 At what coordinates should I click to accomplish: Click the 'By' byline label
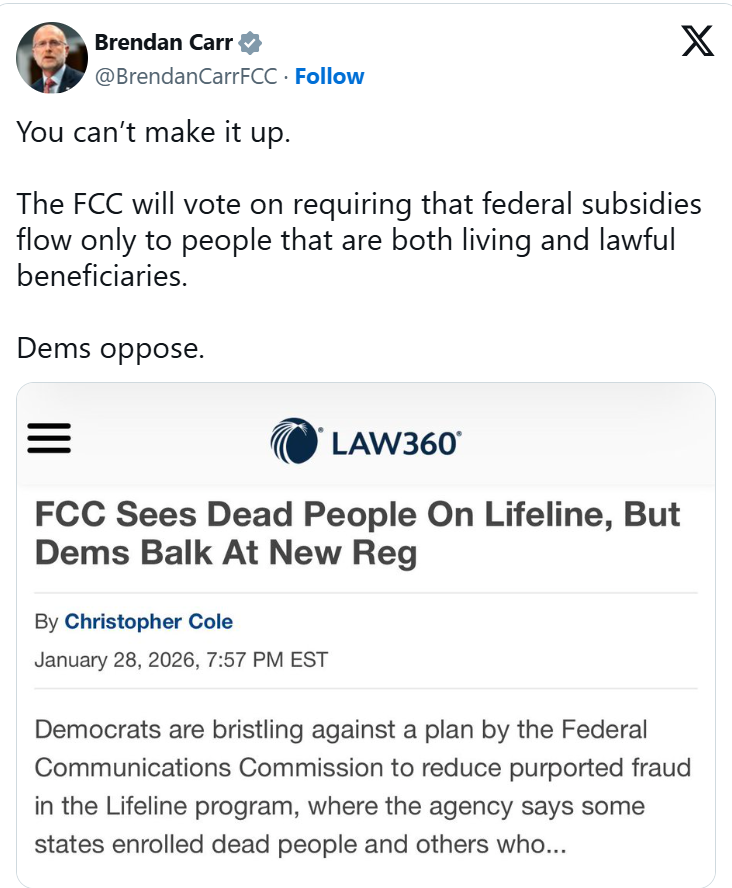pos(46,621)
